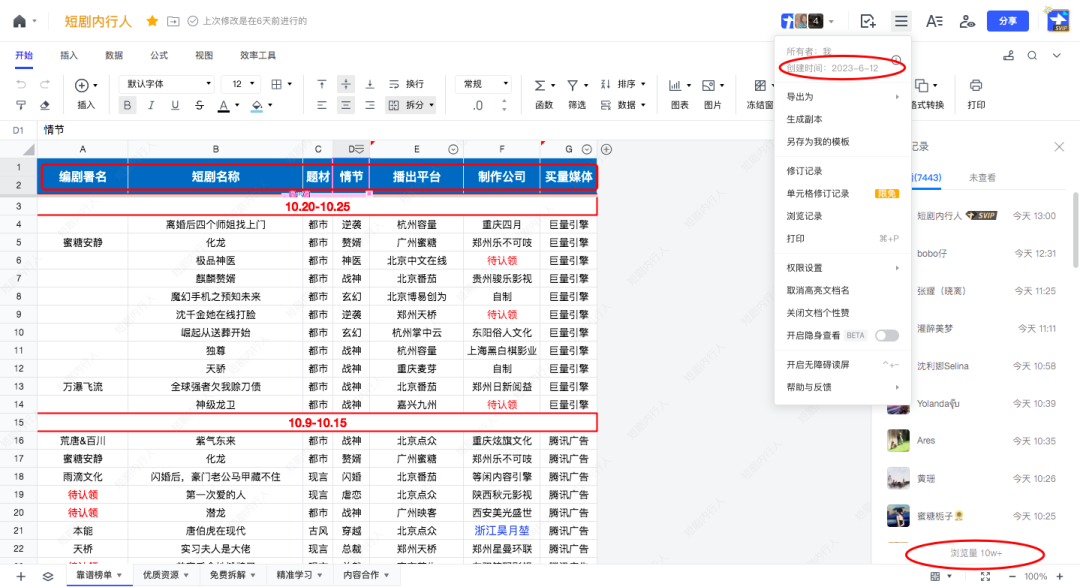
Task: Align cell content to vertical middle
Action: click(x=346, y=84)
